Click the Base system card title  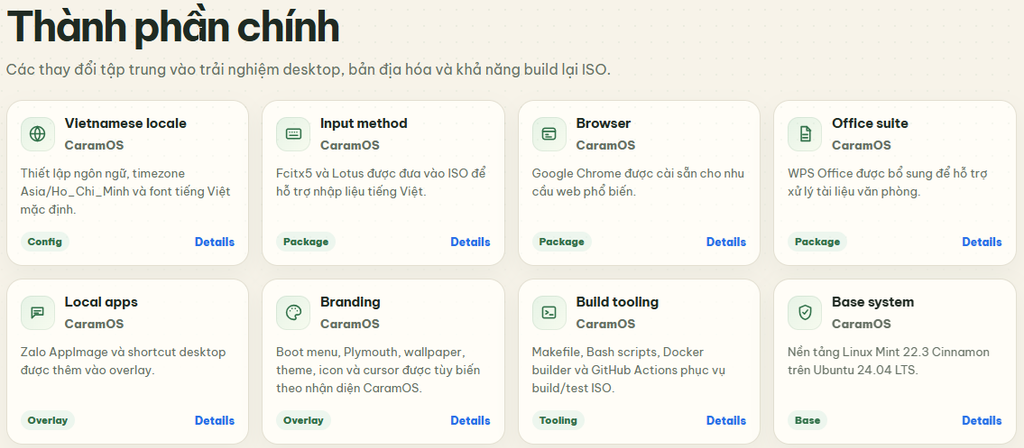[872, 302]
